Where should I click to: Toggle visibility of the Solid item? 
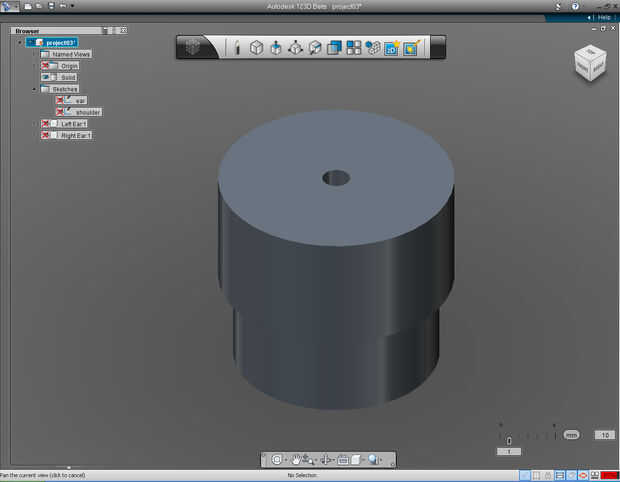click(46, 77)
